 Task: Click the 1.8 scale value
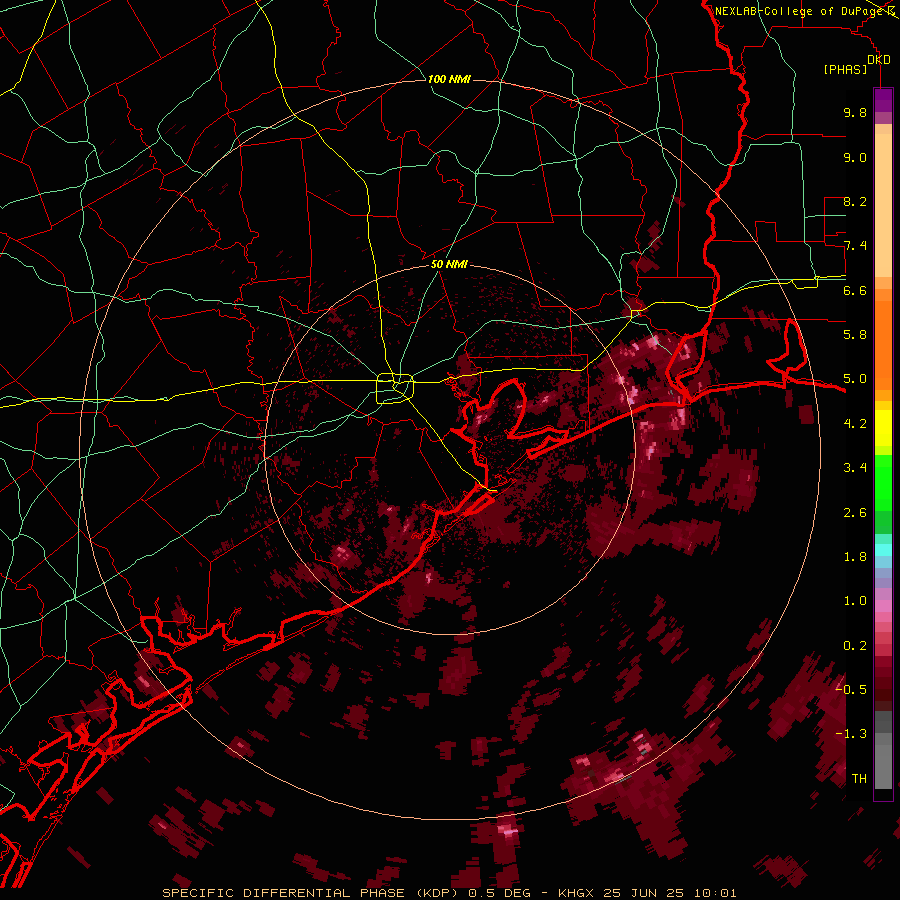click(855, 557)
